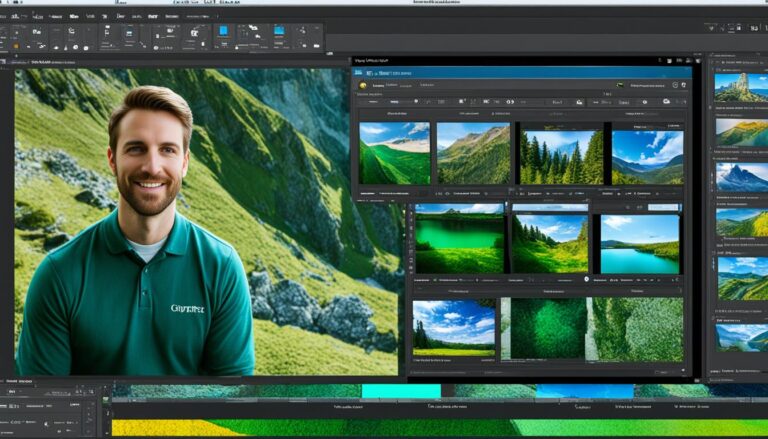Select the pine forest thumbnail

click(x=562, y=157)
